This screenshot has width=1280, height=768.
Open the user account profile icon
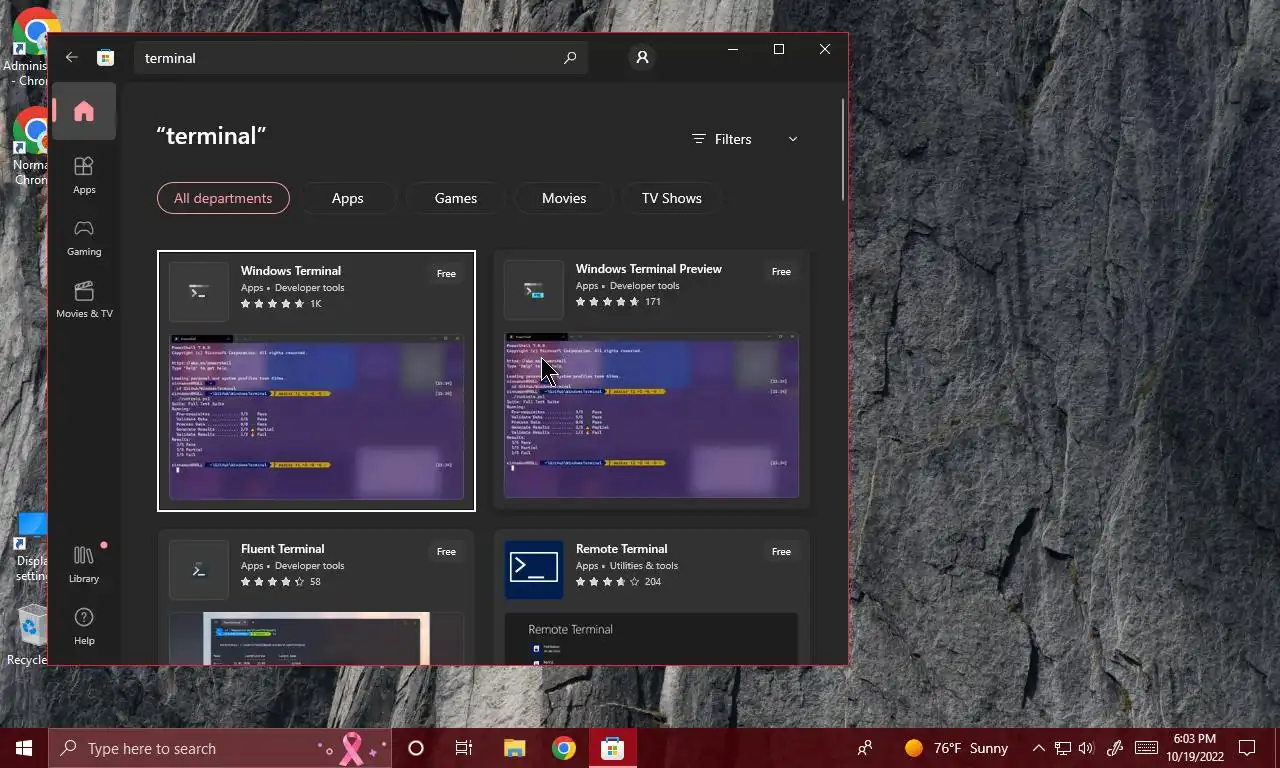pos(642,58)
